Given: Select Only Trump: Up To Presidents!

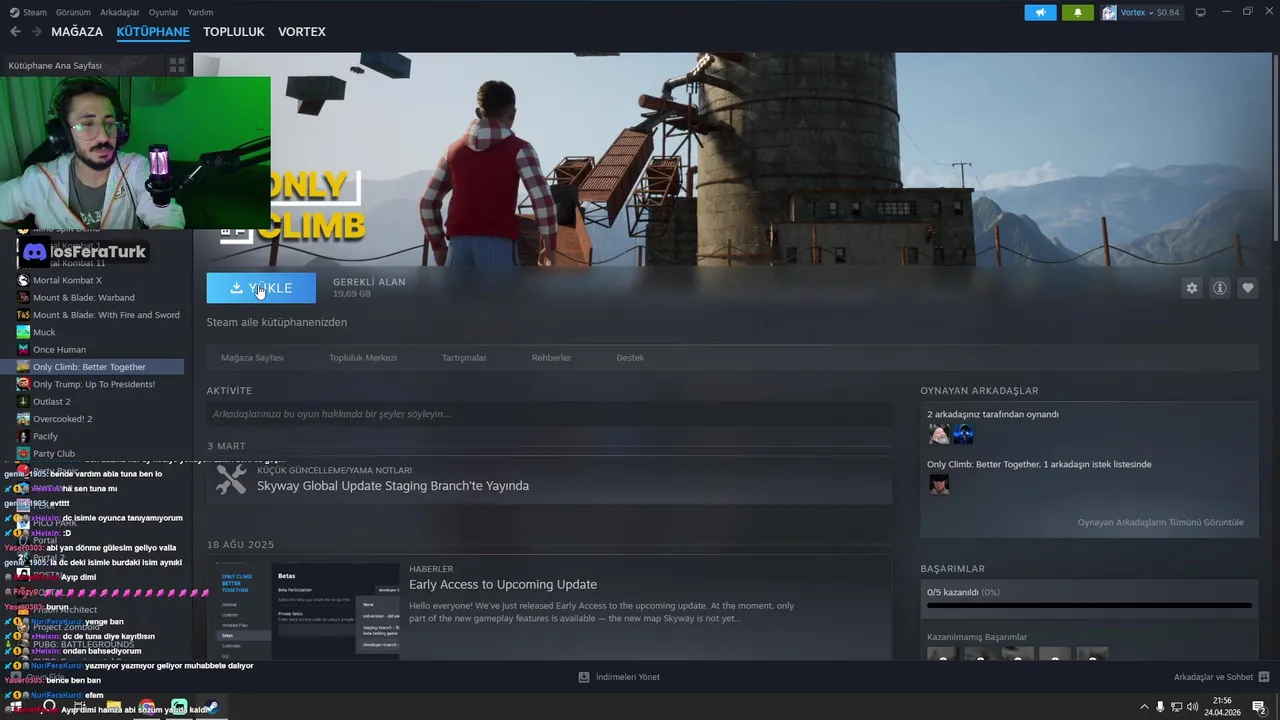Looking at the screenshot, I should pyautogui.click(x=92, y=384).
